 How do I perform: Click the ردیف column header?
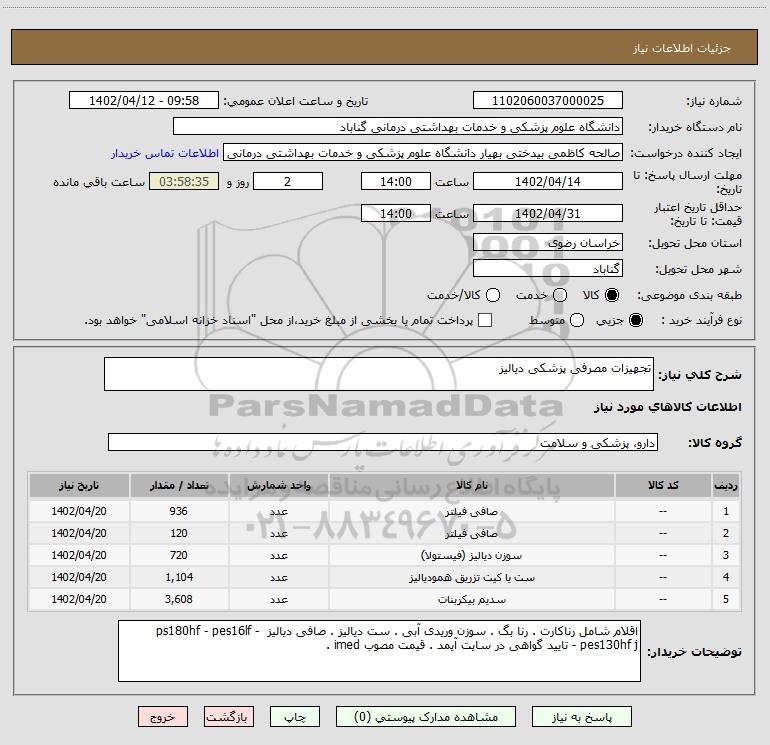pyautogui.click(x=726, y=486)
